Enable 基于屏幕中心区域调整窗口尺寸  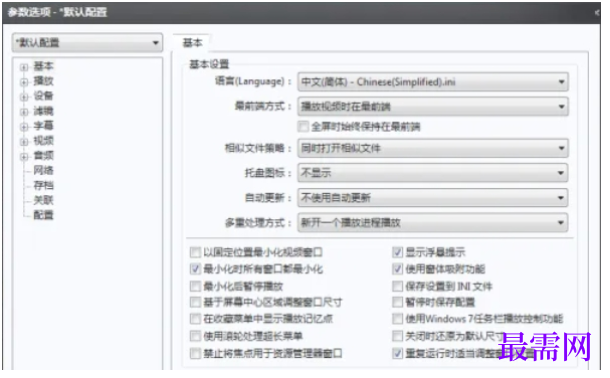coord(195,302)
